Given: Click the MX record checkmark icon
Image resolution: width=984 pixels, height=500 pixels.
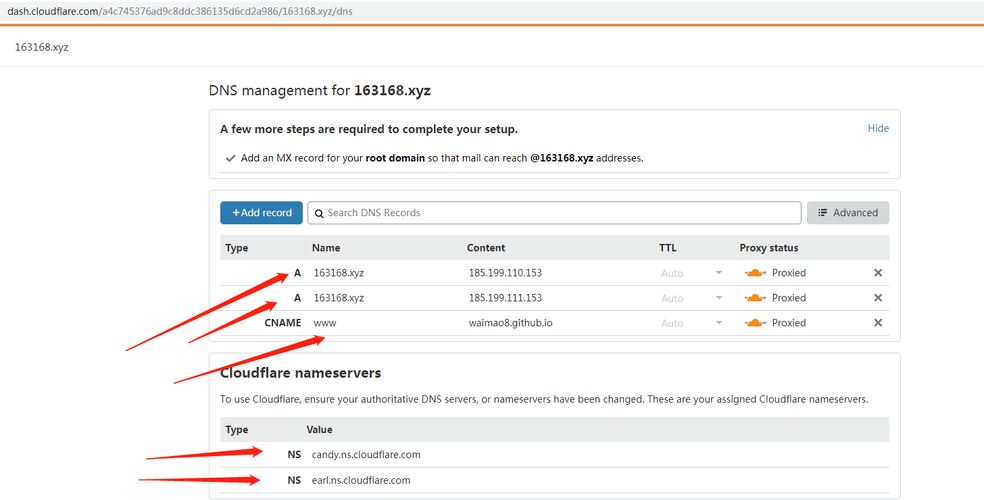Looking at the screenshot, I should pos(230,158).
